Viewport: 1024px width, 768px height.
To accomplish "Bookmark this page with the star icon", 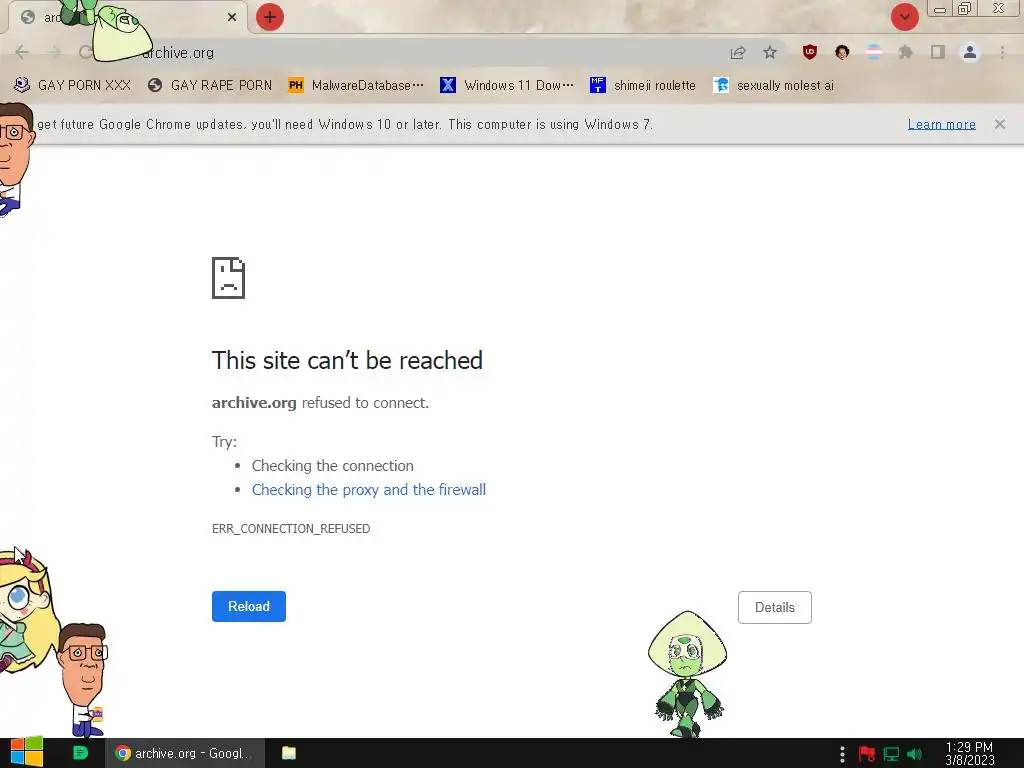I will point(770,52).
